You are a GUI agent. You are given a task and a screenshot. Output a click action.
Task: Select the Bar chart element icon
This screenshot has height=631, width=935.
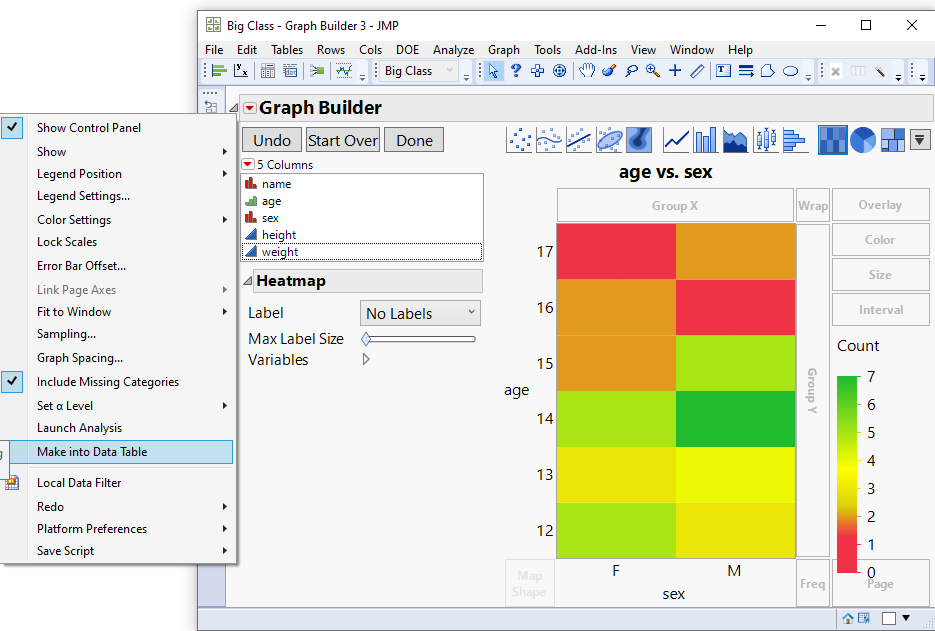click(706, 140)
